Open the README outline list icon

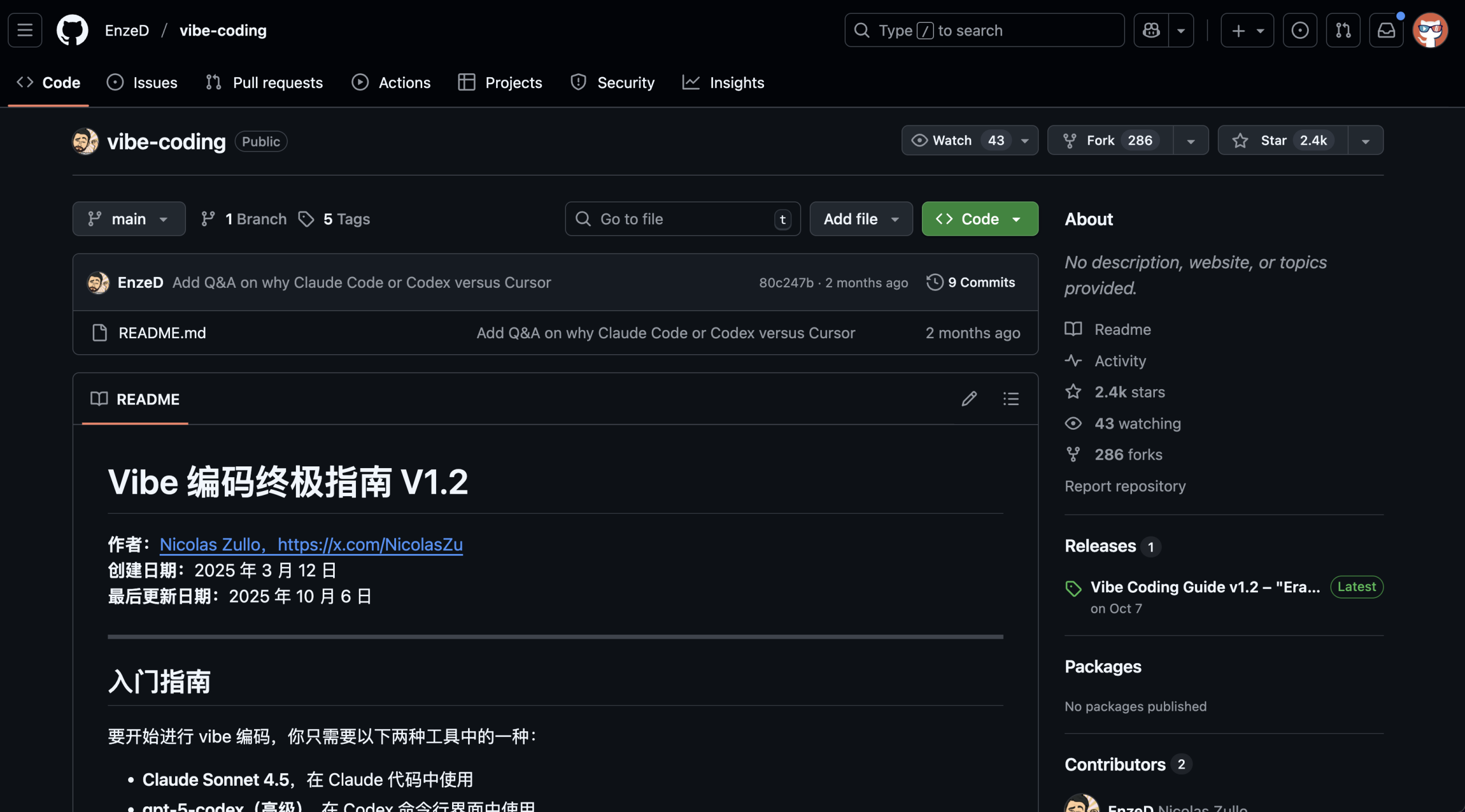1011,399
